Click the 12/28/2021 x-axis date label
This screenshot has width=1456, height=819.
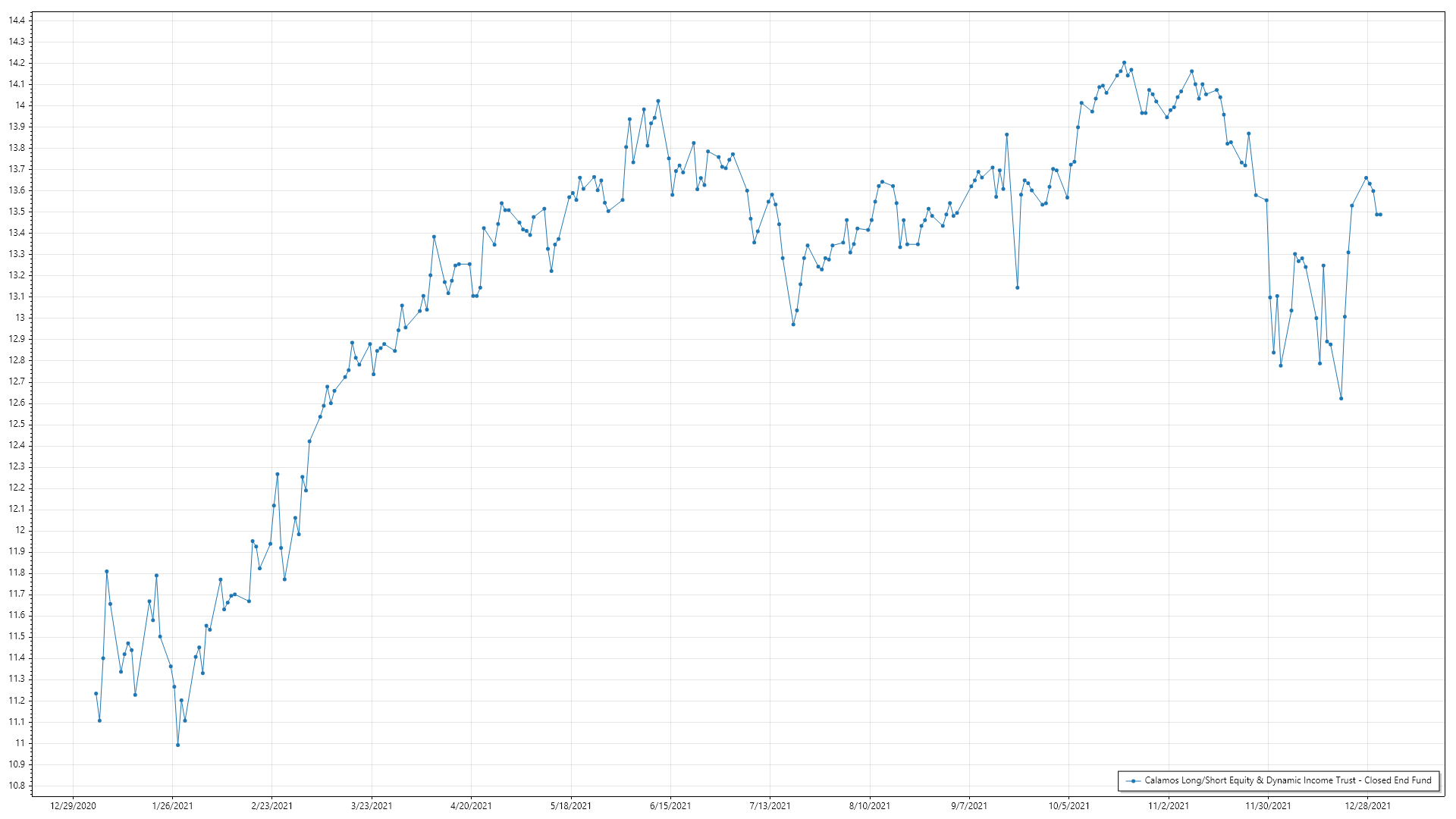click(x=1367, y=806)
